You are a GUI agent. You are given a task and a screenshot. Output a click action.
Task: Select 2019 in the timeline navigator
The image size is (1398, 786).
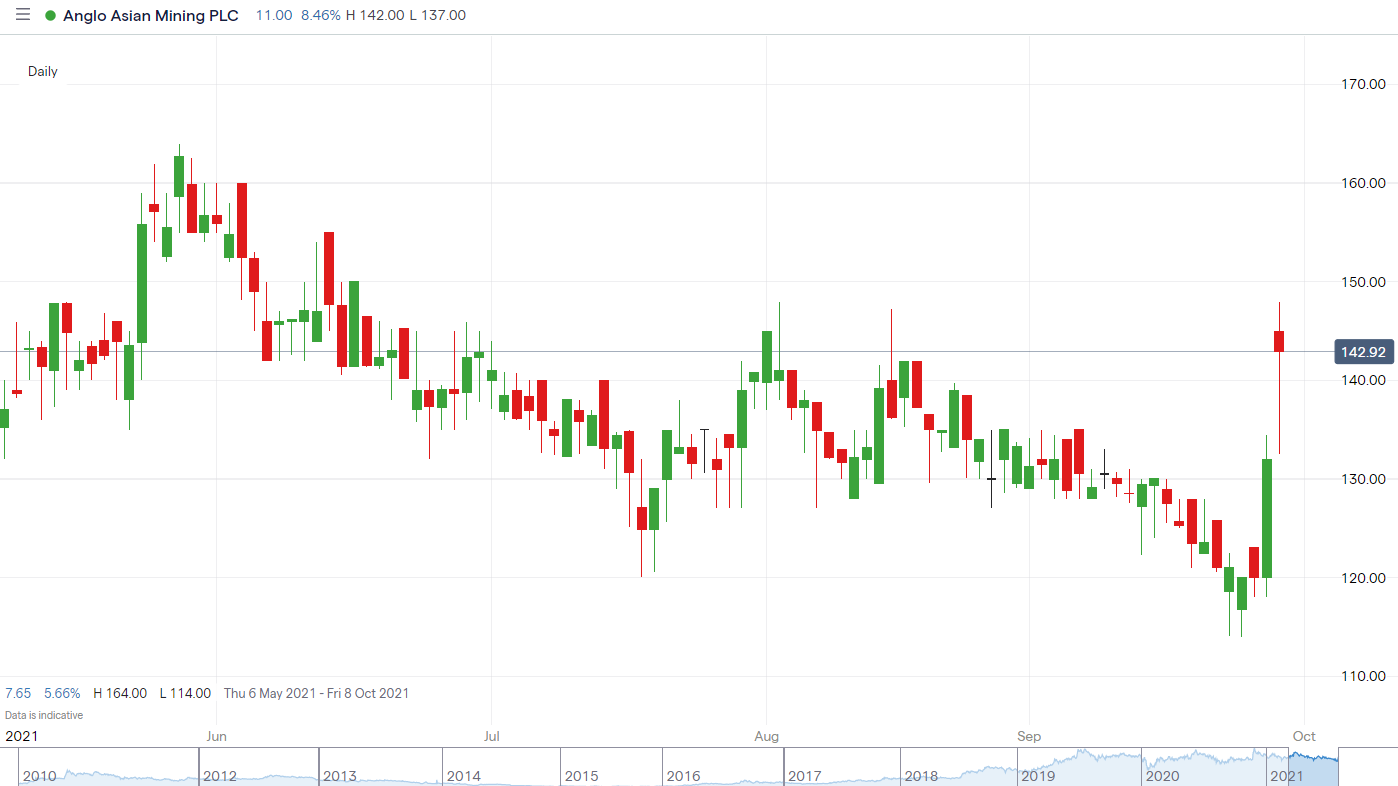coord(1039,776)
